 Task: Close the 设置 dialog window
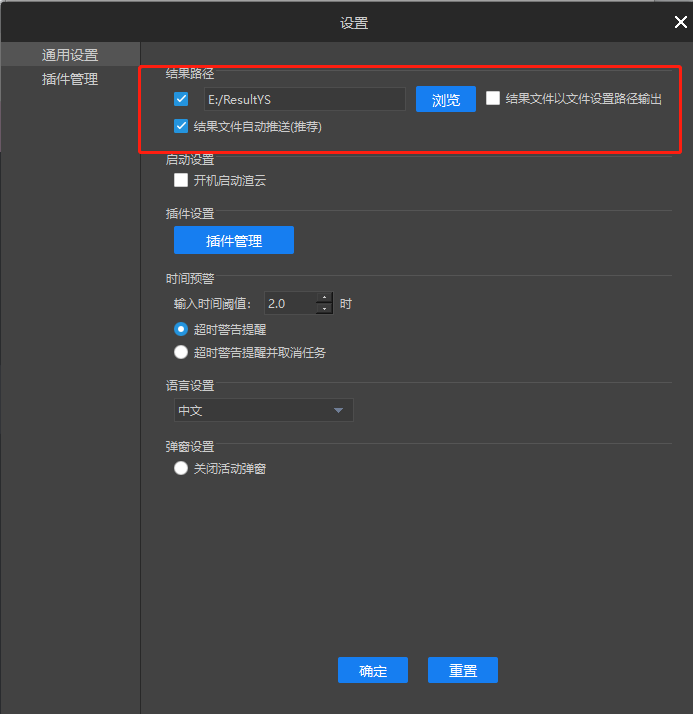(680, 22)
